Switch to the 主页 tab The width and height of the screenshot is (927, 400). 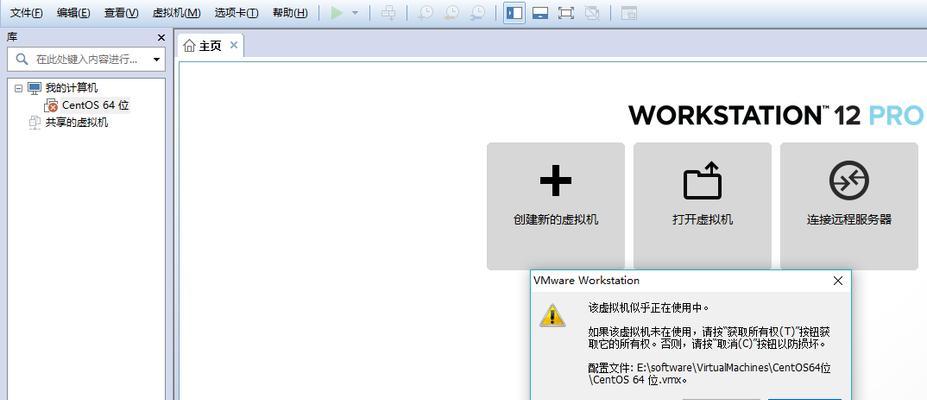click(210, 45)
